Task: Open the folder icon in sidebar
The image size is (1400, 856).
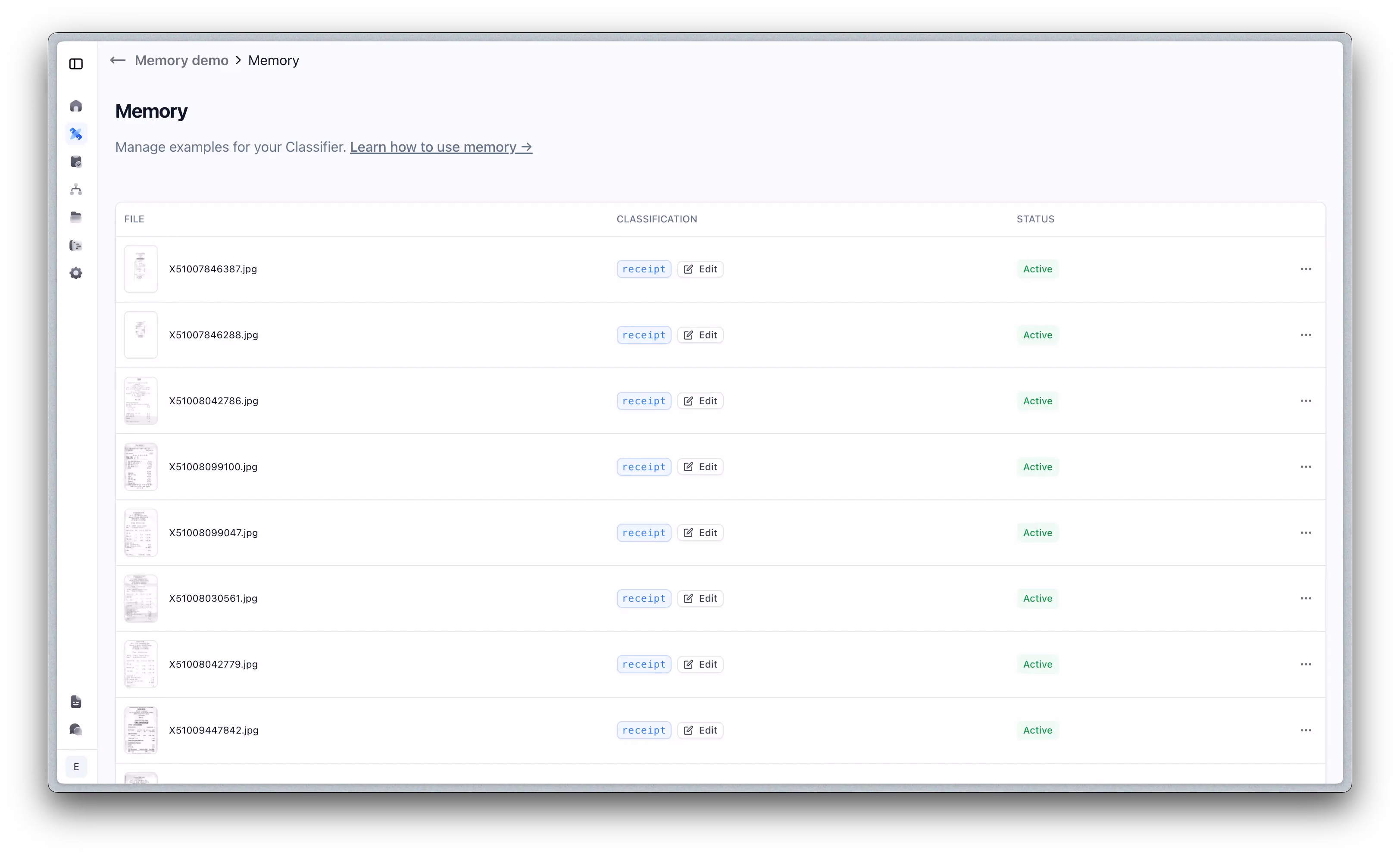Action: click(76, 217)
